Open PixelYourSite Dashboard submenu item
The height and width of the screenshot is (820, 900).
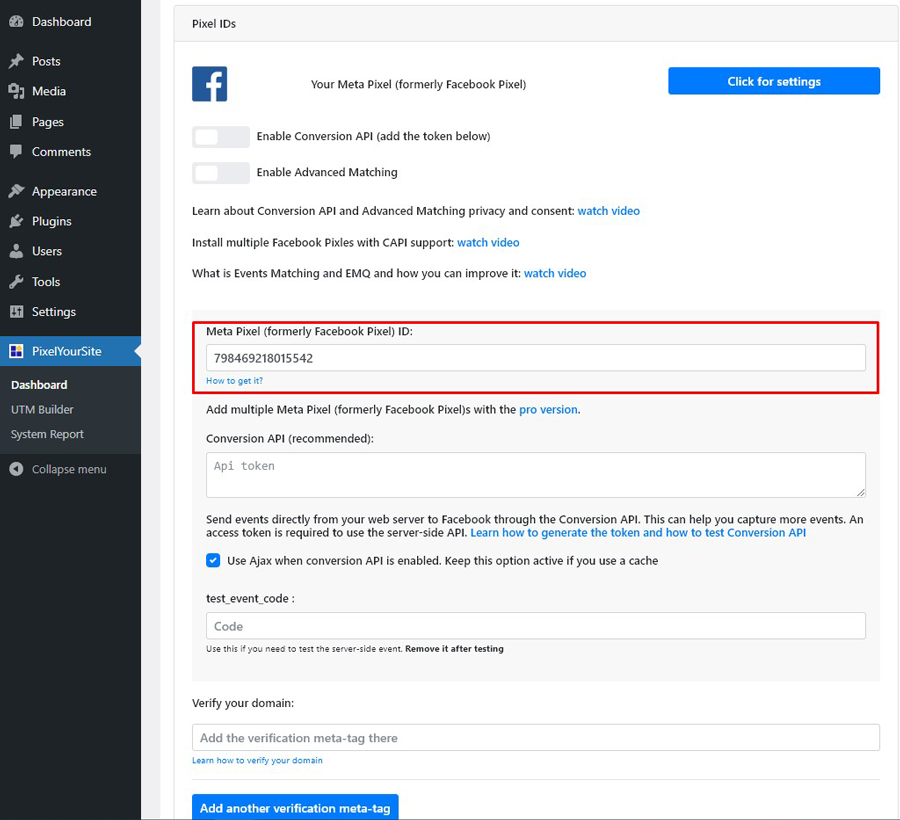click(39, 385)
